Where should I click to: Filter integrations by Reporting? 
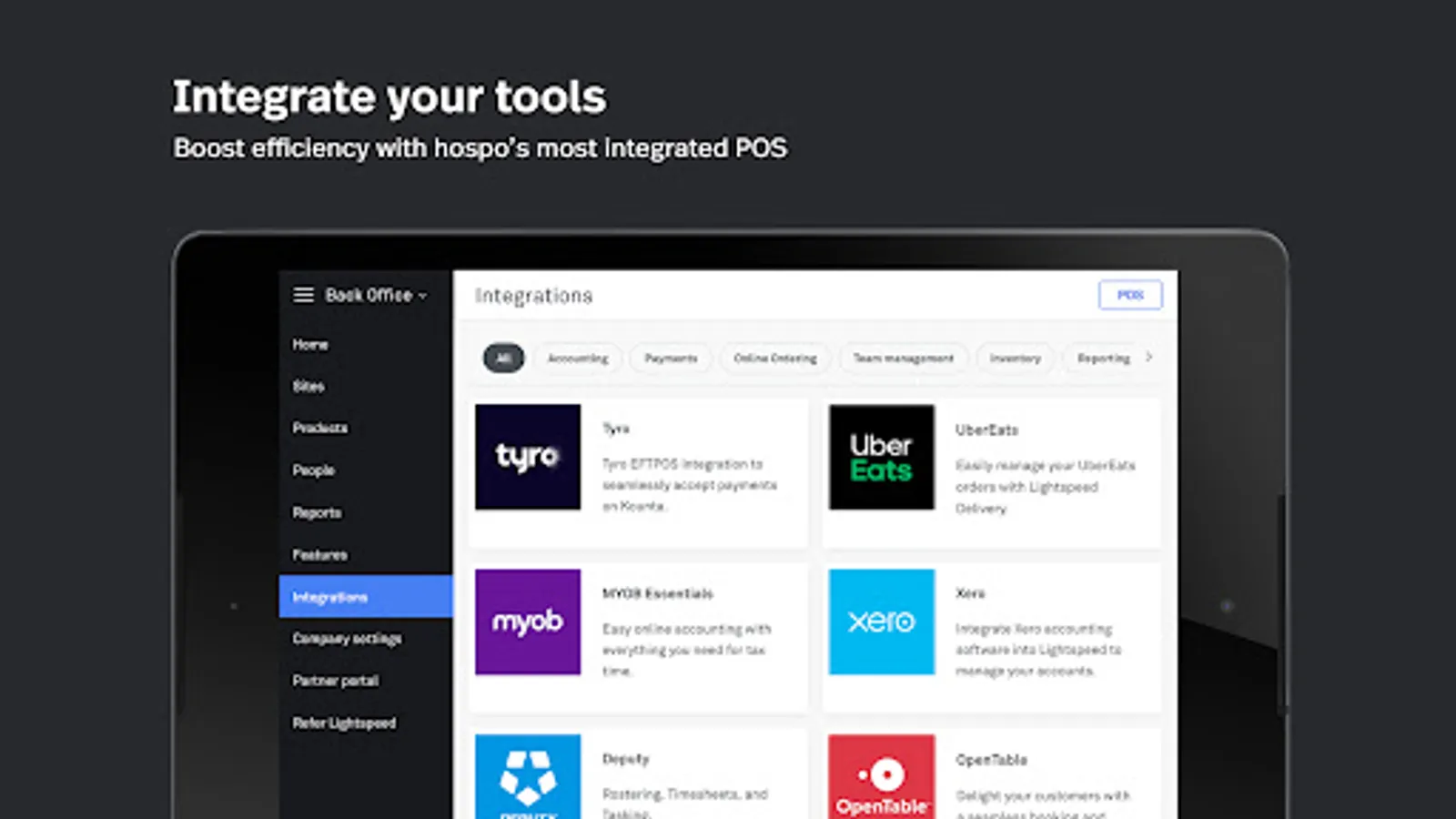click(1104, 359)
